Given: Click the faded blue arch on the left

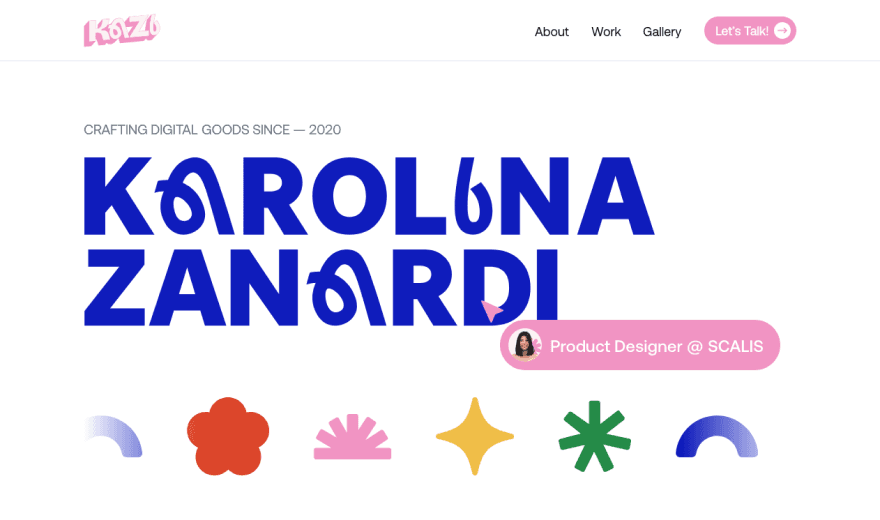Looking at the screenshot, I should (x=113, y=436).
